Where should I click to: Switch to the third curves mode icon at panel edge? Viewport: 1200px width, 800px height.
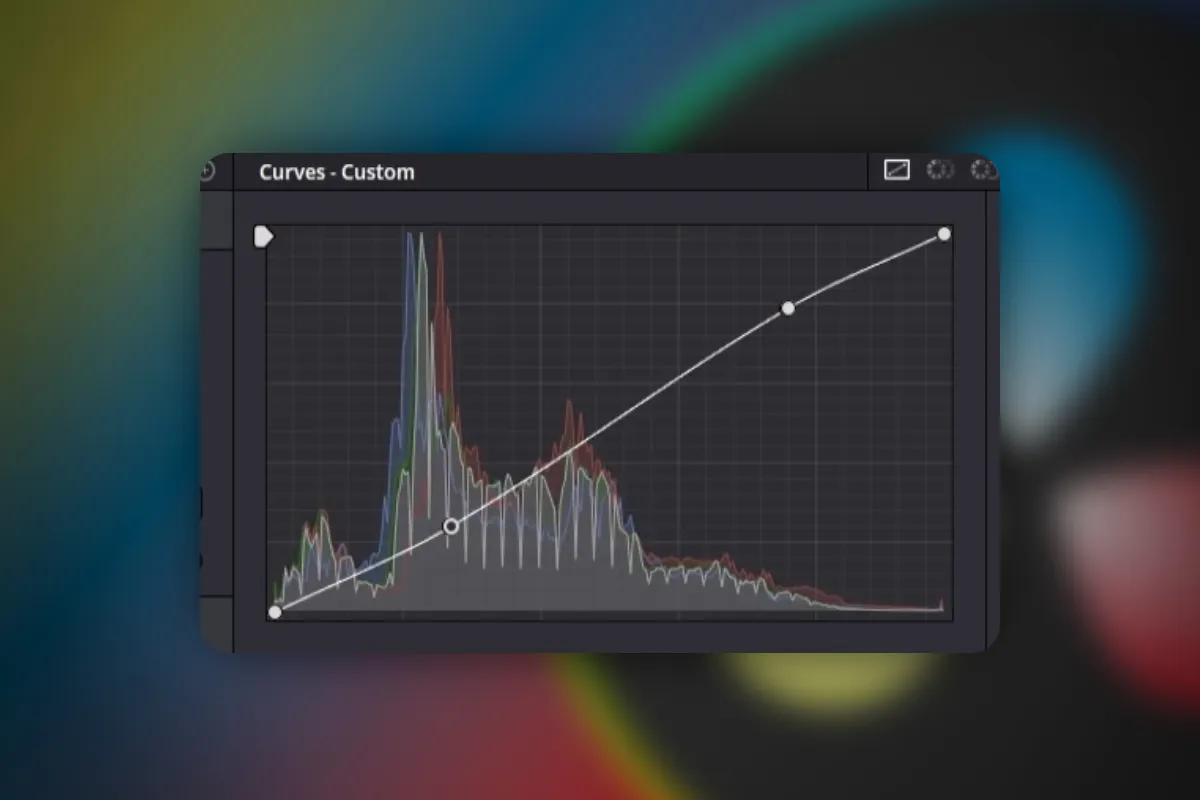pos(984,171)
